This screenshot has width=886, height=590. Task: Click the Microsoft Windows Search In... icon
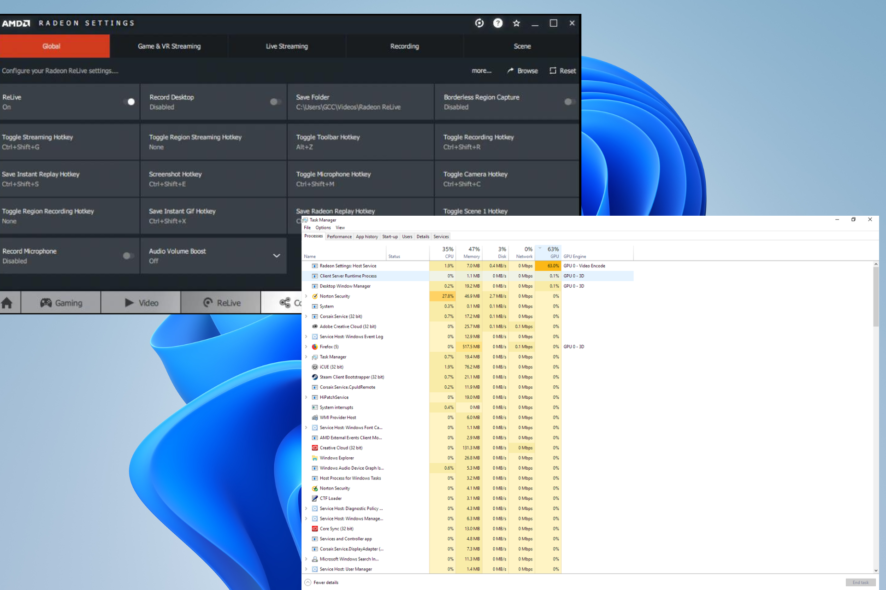315,559
